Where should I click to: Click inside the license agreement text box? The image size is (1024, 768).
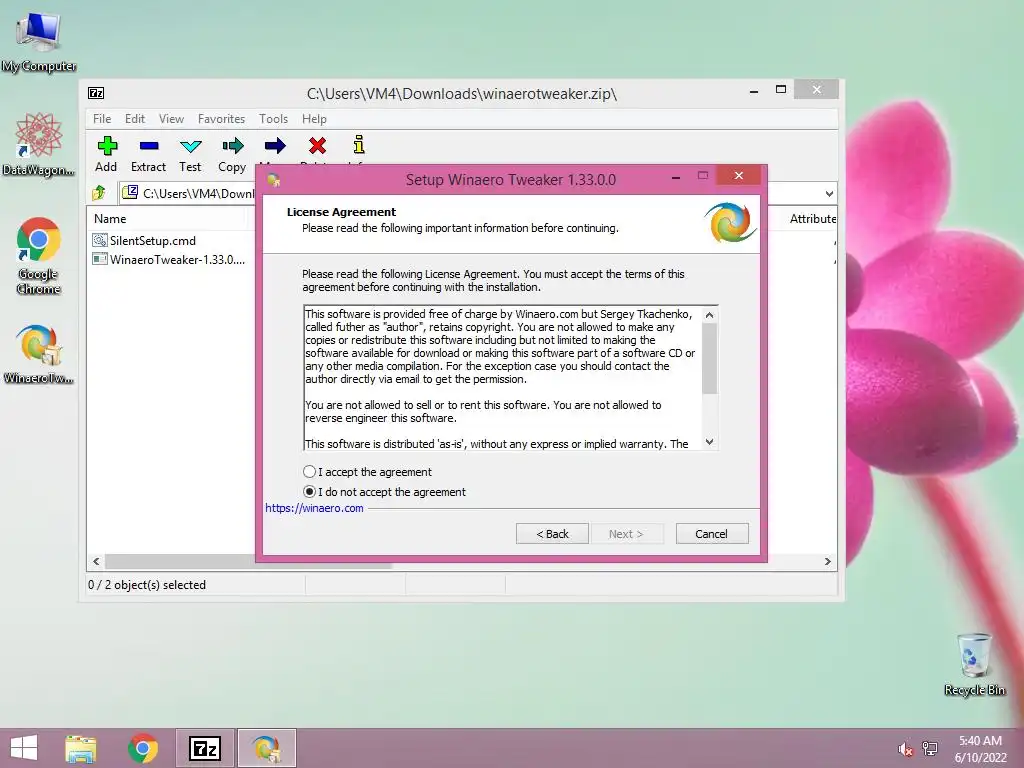tap(503, 377)
